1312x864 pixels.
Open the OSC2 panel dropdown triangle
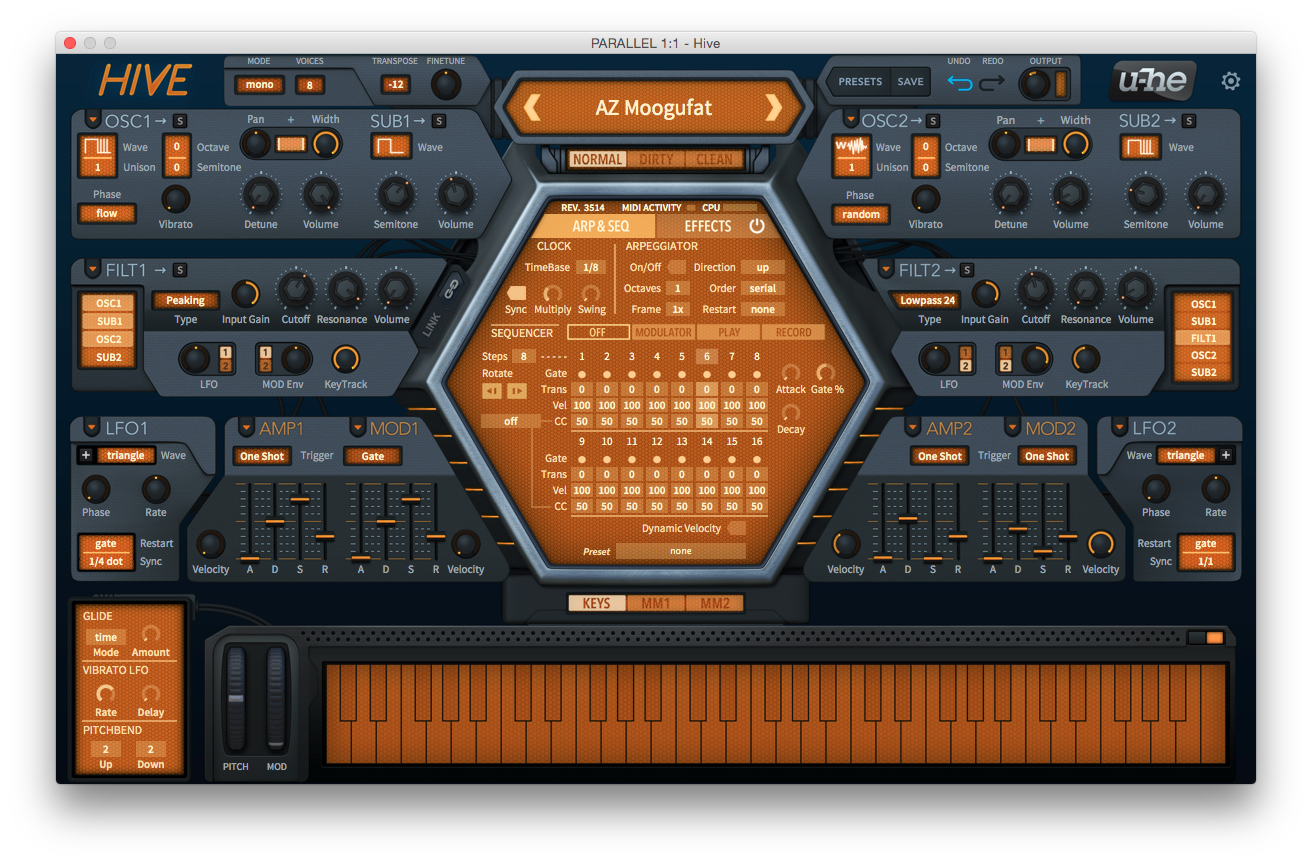point(851,120)
